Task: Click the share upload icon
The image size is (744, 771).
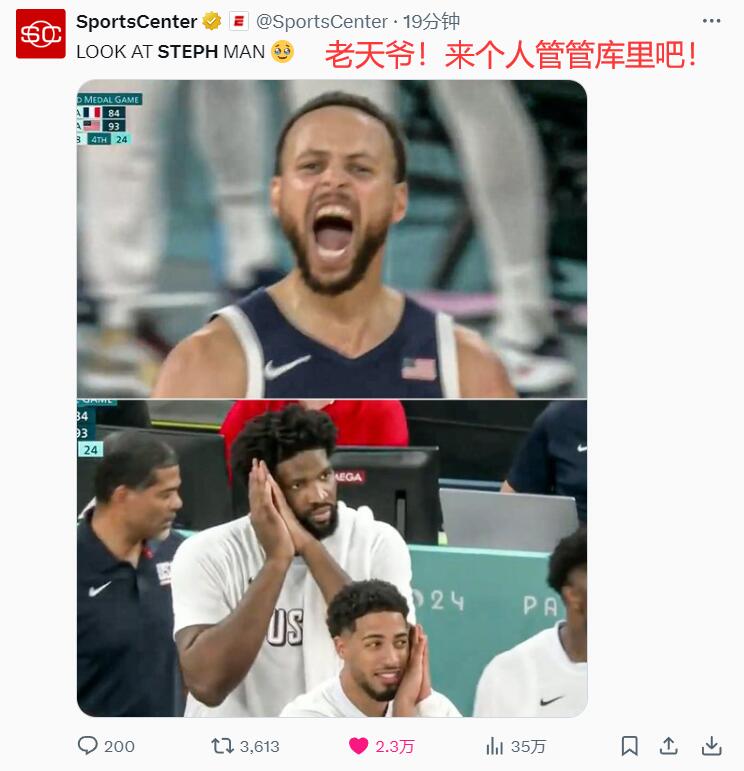Action: tap(669, 746)
